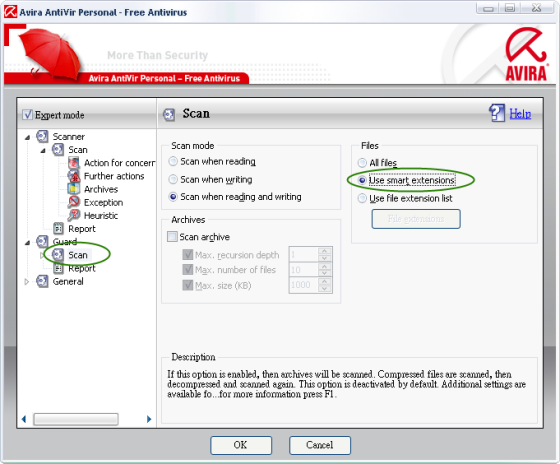This screenshot has height=464, width=560.
Task: Click the Scanner node icon in the tree
Action: pyautogui.click(x=42, y=136)
